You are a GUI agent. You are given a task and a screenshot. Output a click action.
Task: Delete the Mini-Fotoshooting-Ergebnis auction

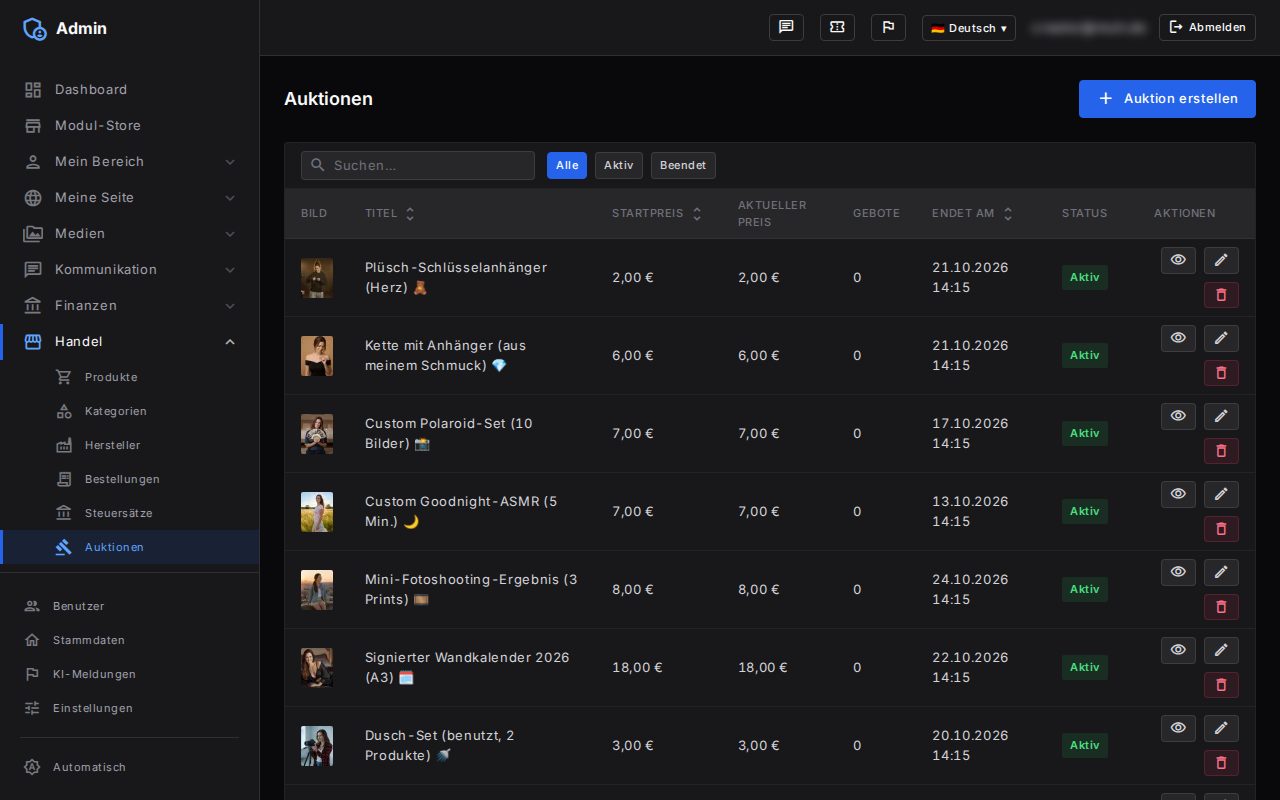click(x=1221, y=607)
